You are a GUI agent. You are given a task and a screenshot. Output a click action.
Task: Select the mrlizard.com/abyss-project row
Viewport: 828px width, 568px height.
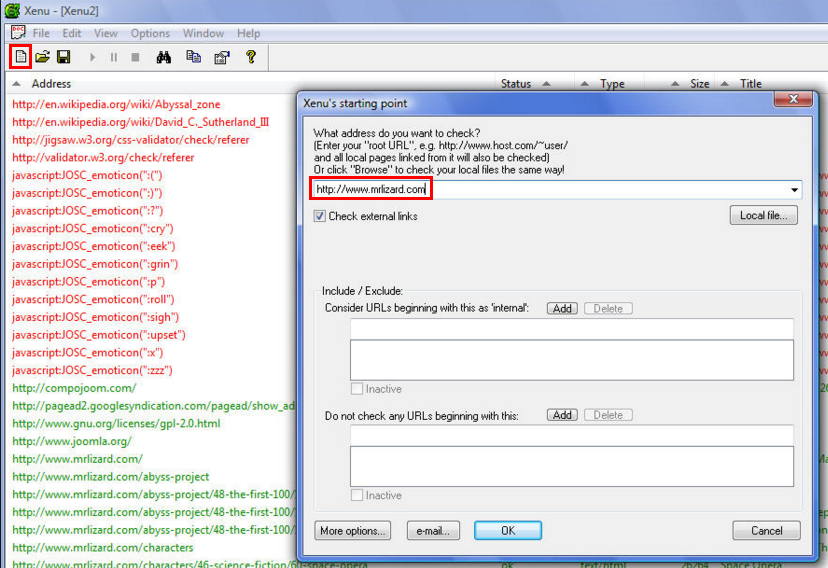click(x=111, y=477)
